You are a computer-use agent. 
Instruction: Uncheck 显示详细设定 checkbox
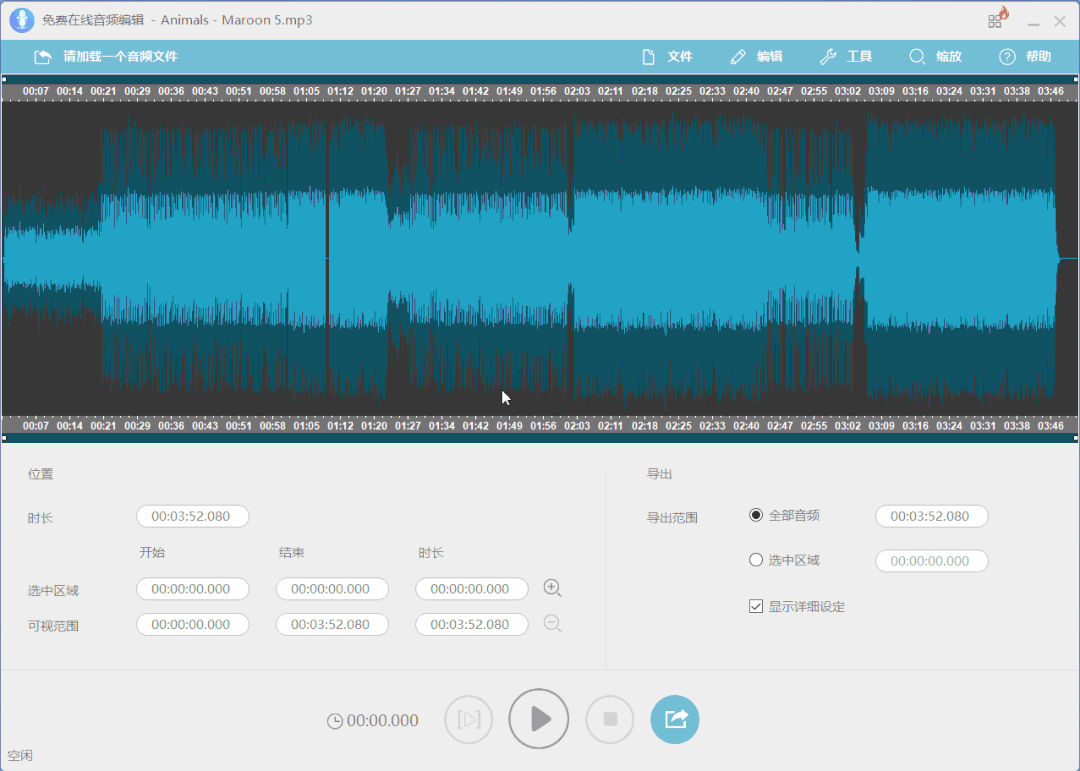[x=756, y=606]
